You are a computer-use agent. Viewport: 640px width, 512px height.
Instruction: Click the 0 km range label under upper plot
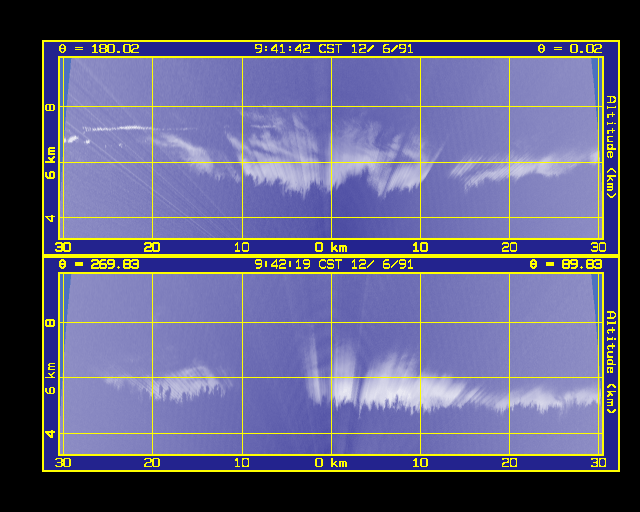click(331, 247)
